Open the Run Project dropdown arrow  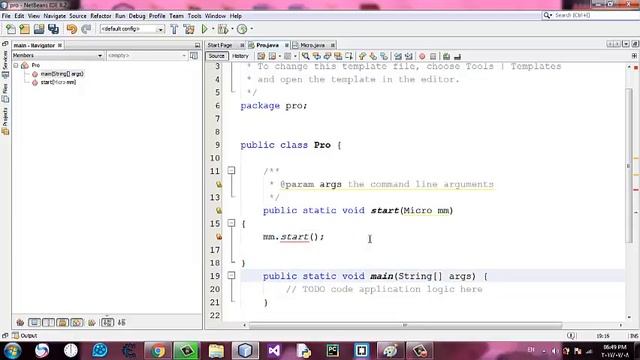(213, 29)
